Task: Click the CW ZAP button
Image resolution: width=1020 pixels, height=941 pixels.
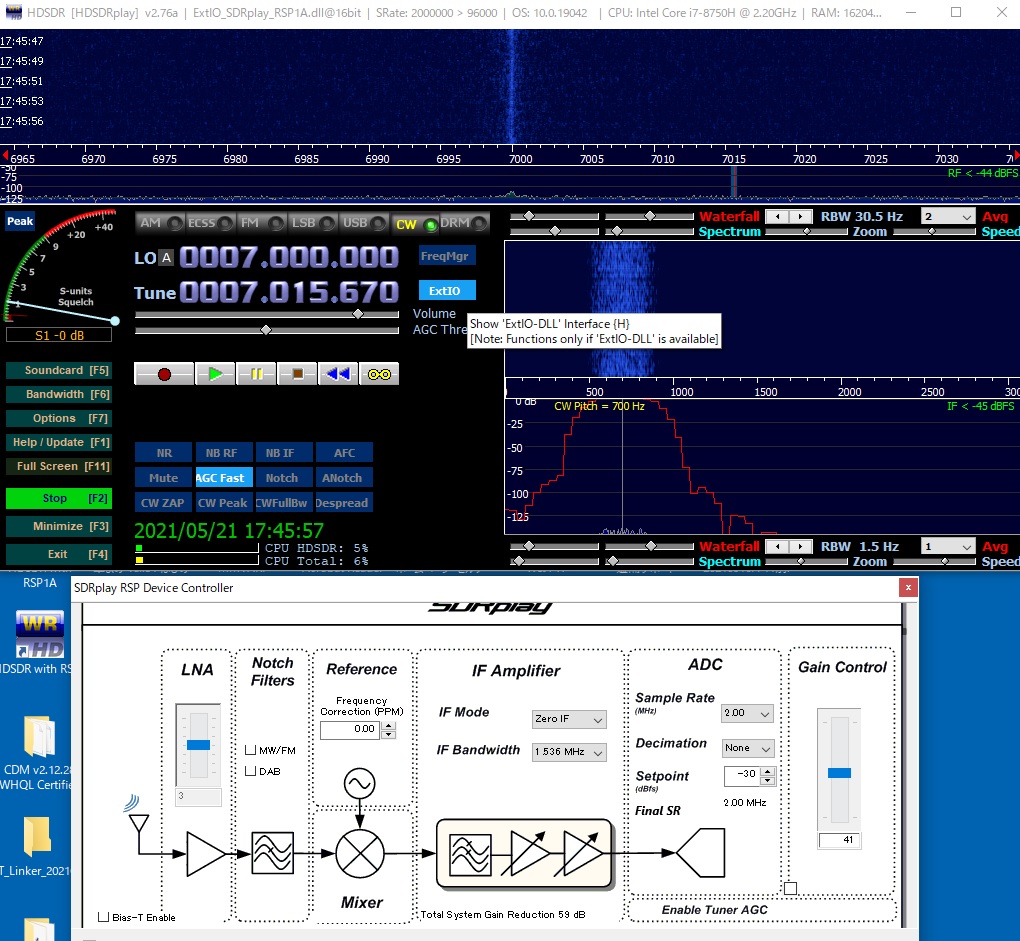Action: pos(163,503)
